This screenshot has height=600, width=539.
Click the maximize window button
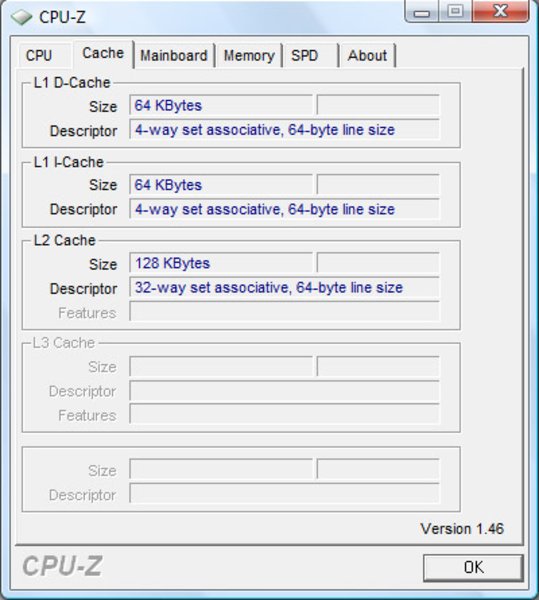click(x=455, y=11)
